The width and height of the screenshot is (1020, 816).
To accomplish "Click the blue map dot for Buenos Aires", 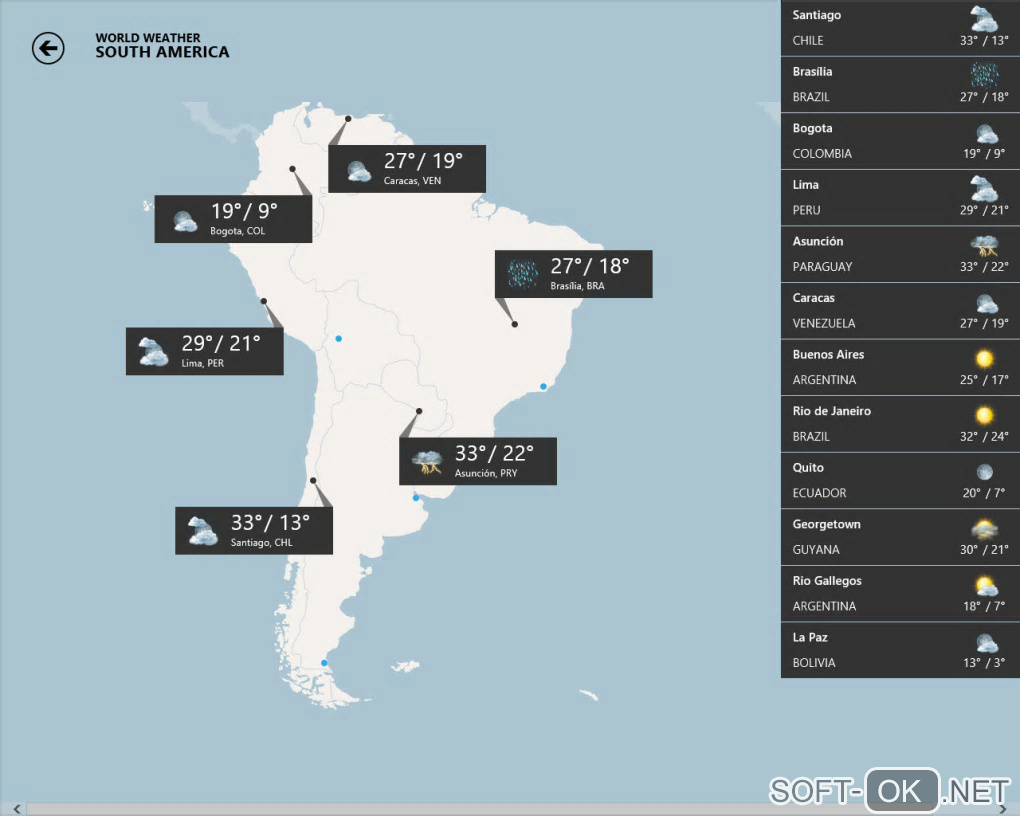I will [x=416, y=498].
